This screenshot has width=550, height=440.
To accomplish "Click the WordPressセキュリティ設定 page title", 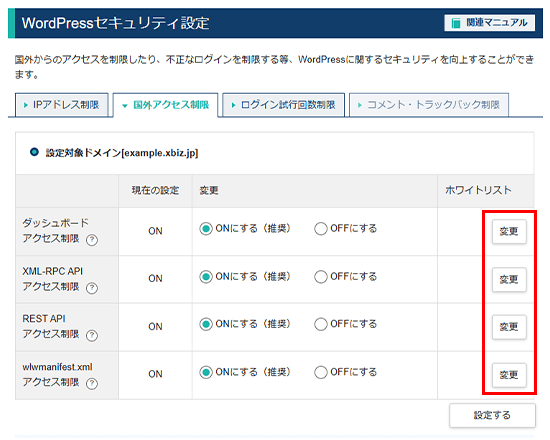I will click(x=115, y=24).
